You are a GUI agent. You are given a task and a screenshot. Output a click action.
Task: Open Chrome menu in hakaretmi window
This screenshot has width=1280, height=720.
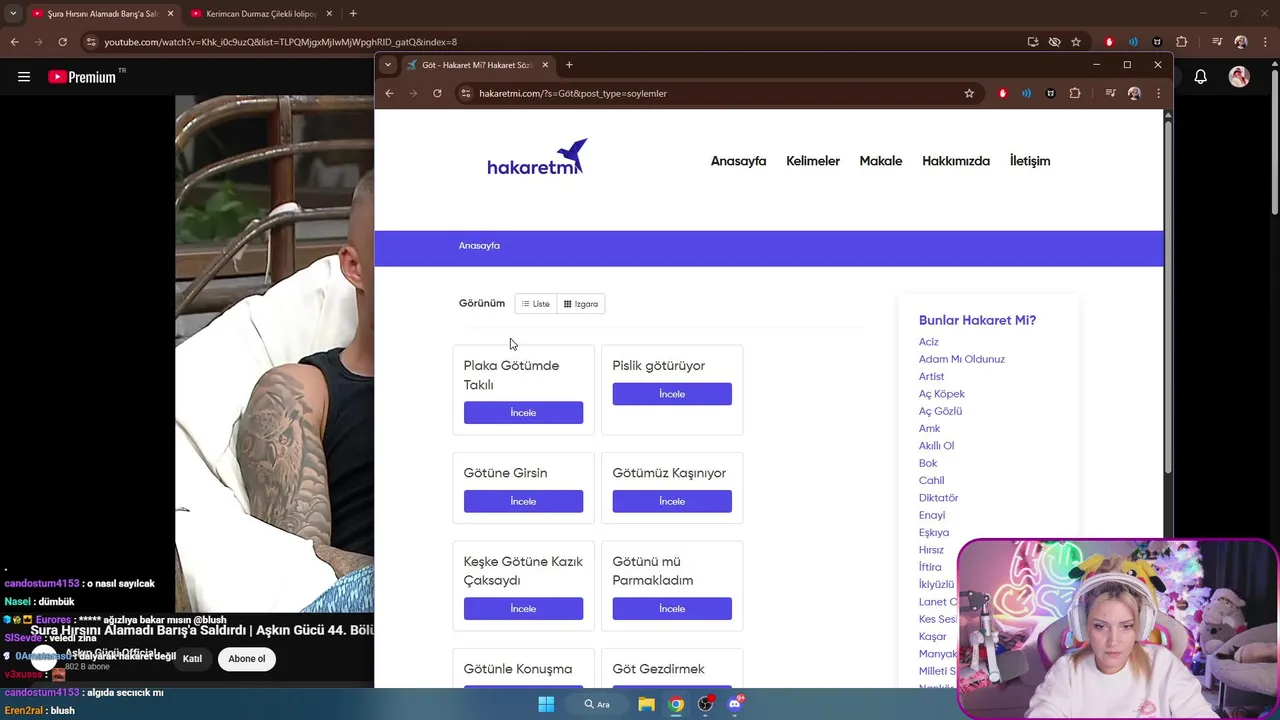click(x=1158, y=93)
